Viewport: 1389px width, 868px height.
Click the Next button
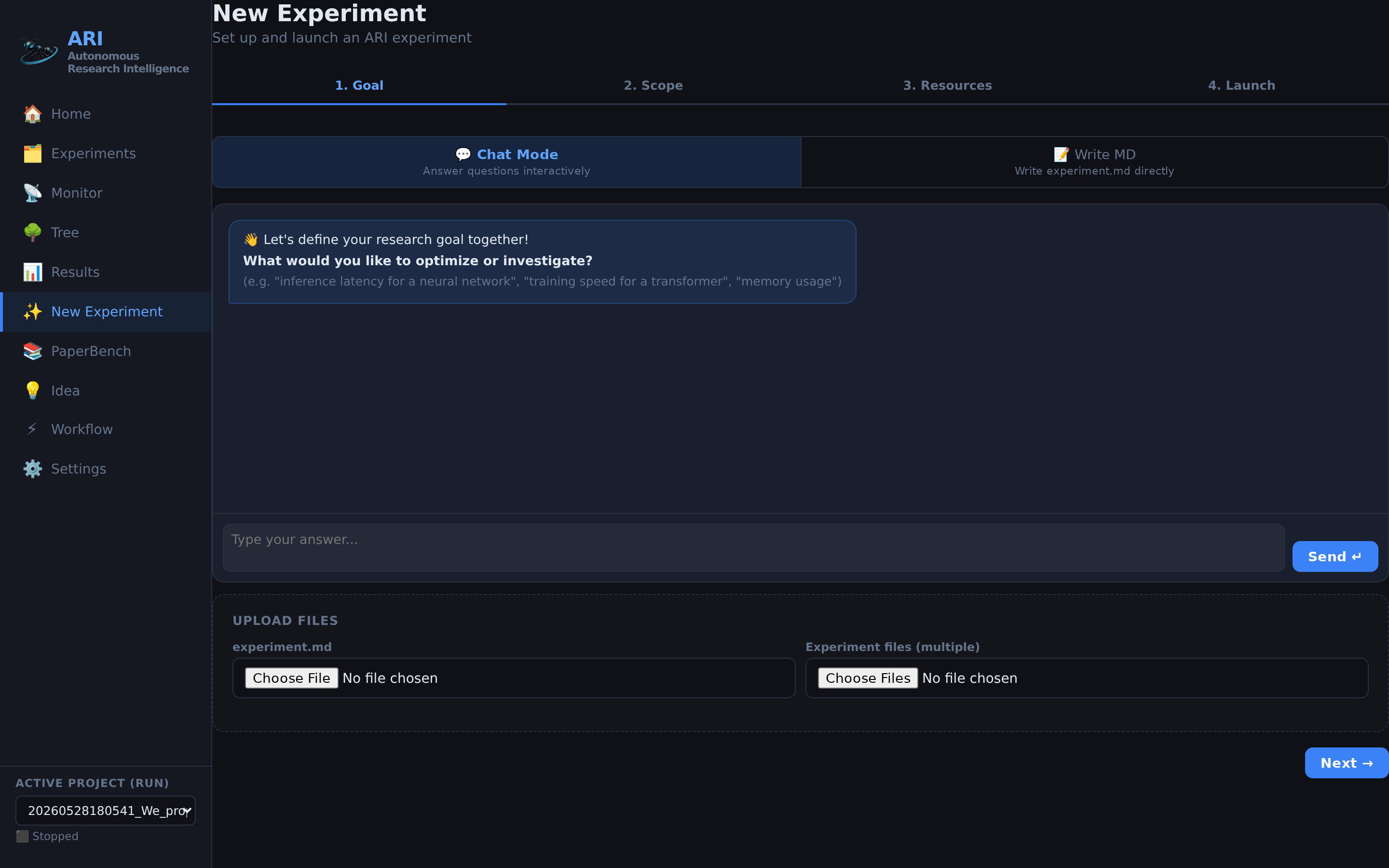pyautogui.click(x=1347, y=763)
